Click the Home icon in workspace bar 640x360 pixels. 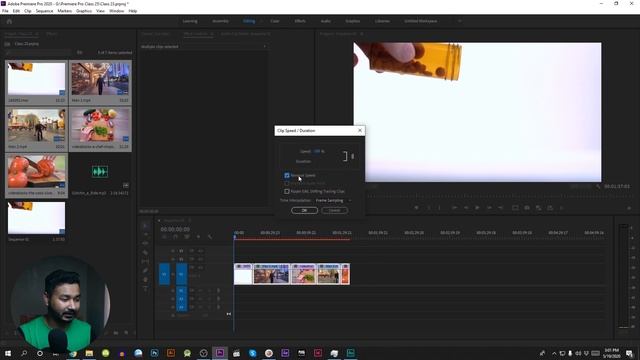tap(9, 21)
